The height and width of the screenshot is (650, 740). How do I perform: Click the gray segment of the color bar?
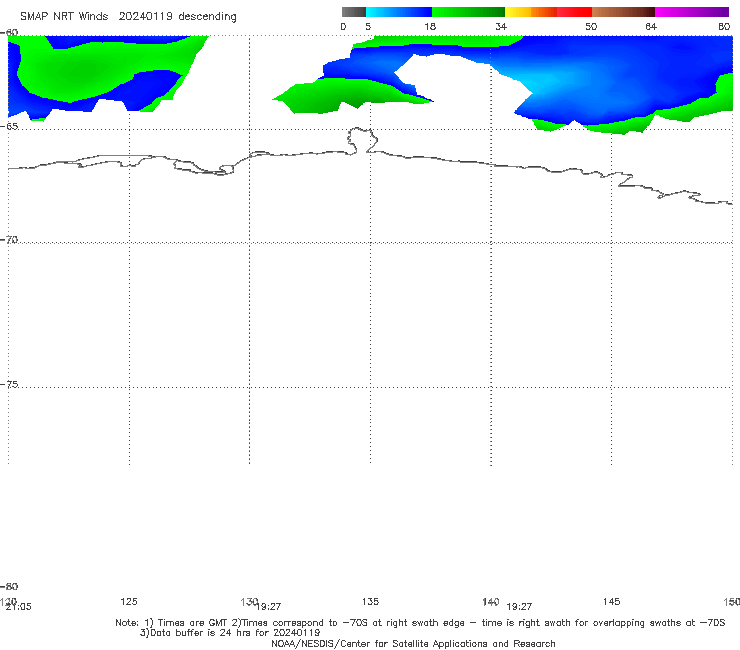[x=353, y=12]
